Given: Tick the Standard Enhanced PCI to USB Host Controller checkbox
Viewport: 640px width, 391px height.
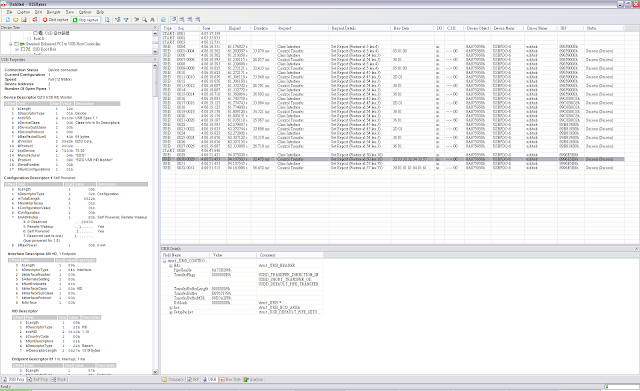Looking at the screenshot, I should point(16,44).
